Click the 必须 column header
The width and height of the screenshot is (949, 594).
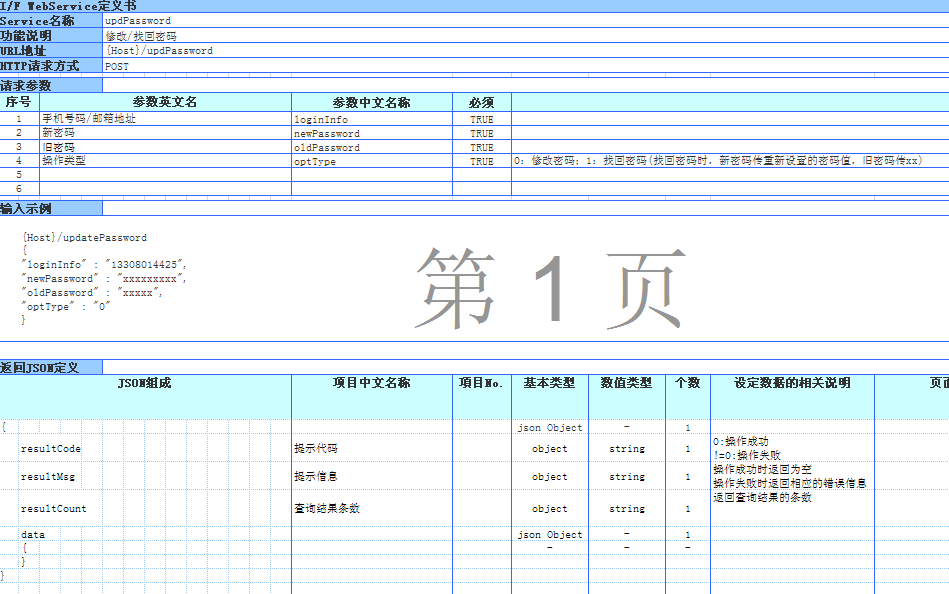482,102
